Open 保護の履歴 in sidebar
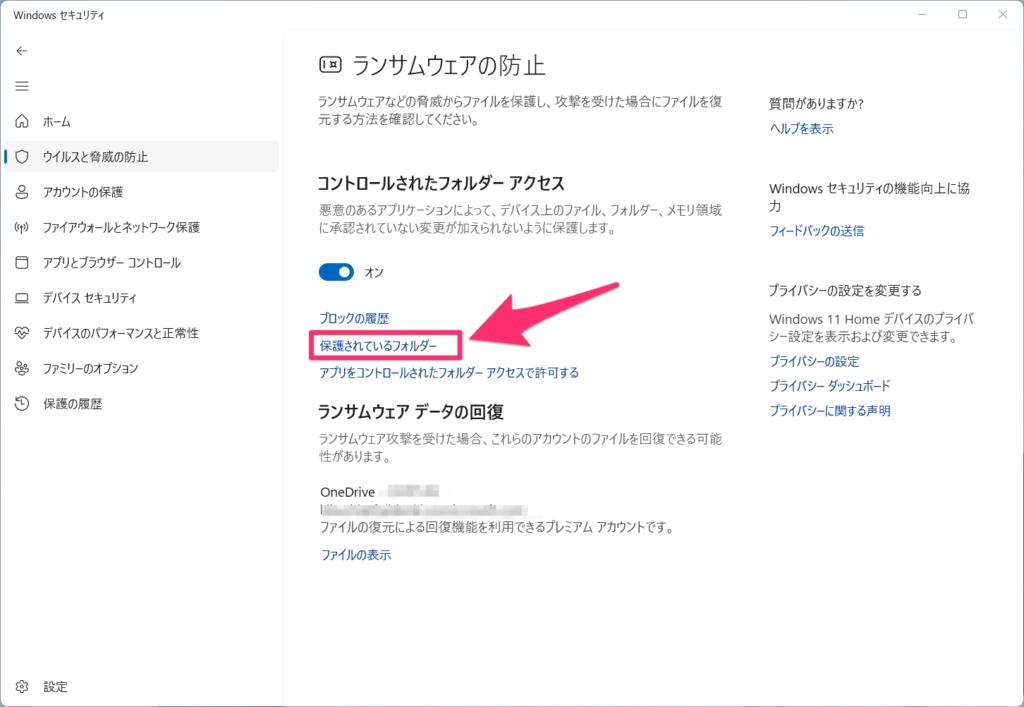 (x=72, y=404)
